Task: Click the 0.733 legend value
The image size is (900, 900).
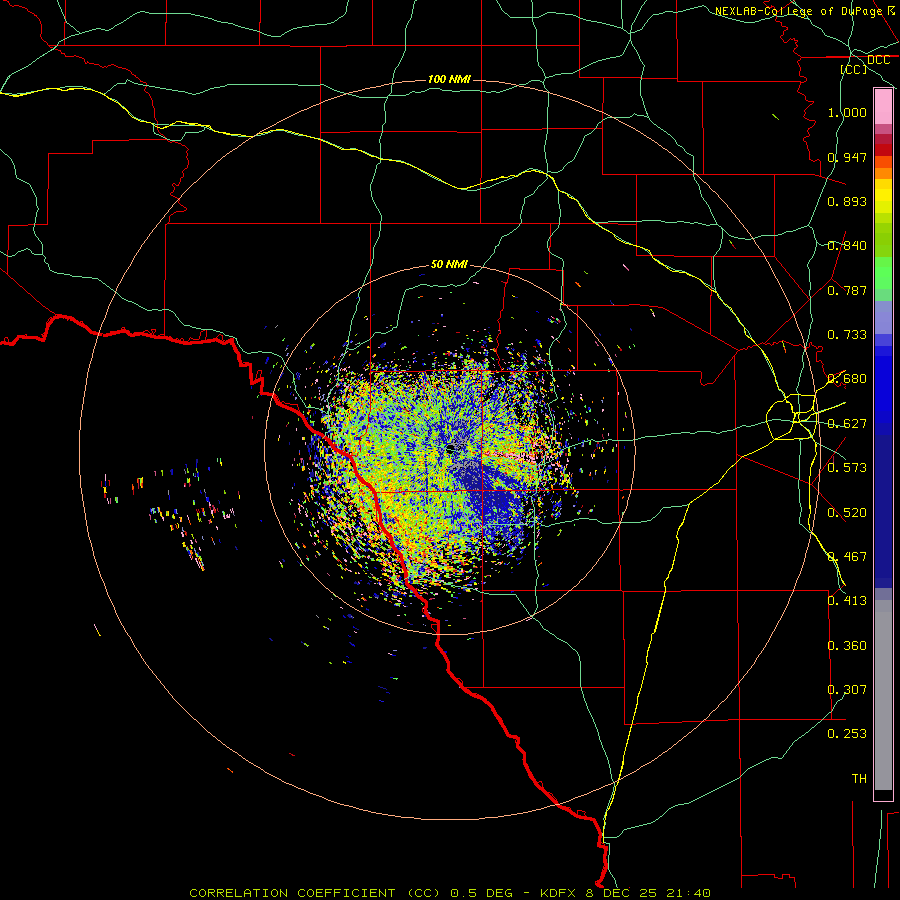Action: coord(847,335)
